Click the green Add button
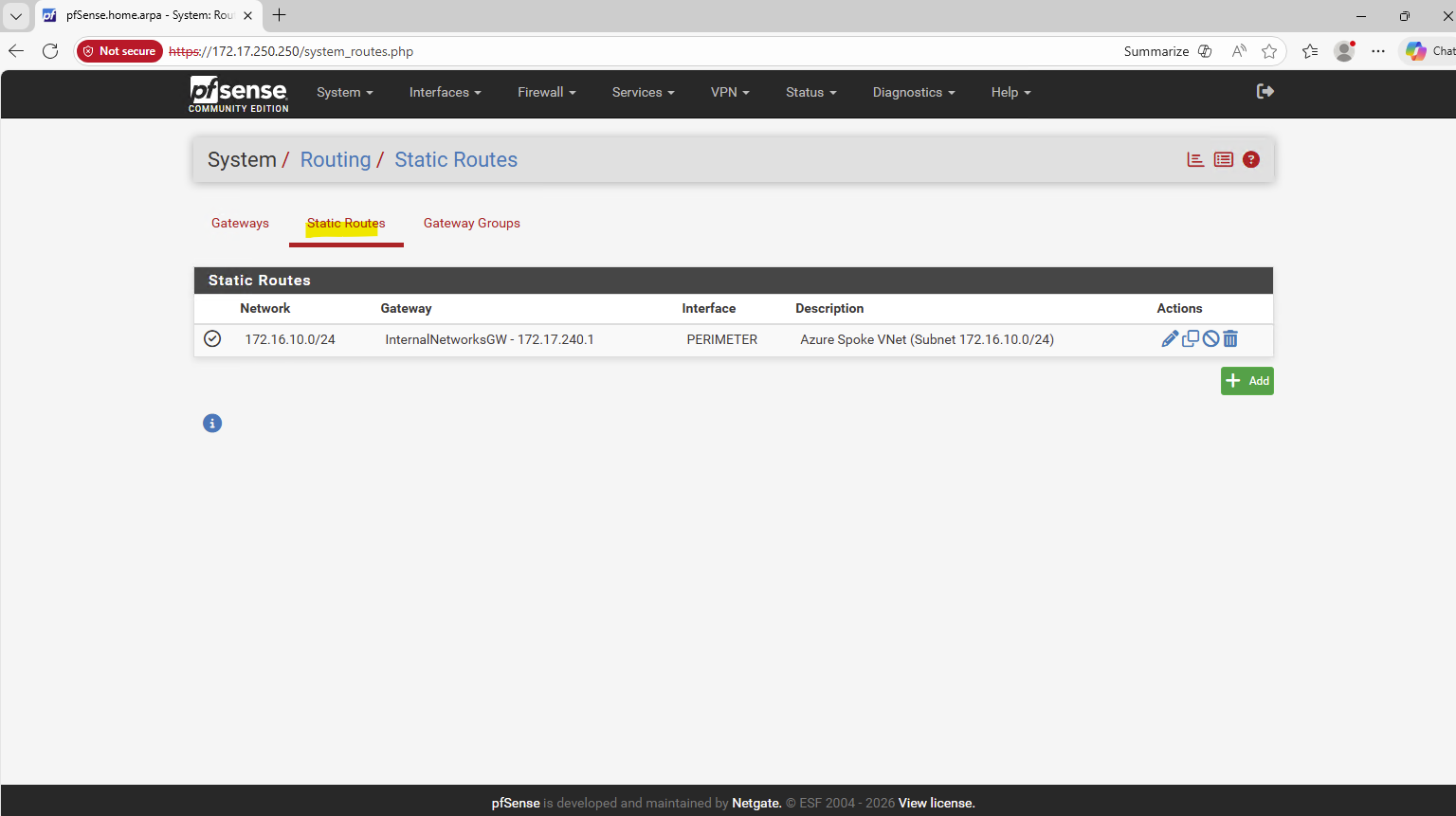The height and width of the screenshot is (816, 1456). coord(1247,381)
